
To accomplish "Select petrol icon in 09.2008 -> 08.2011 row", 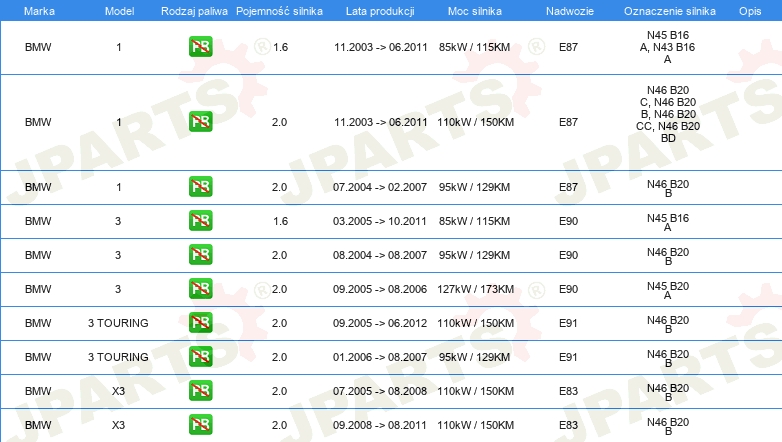I will pyautogui.click(x=200, y=424).
